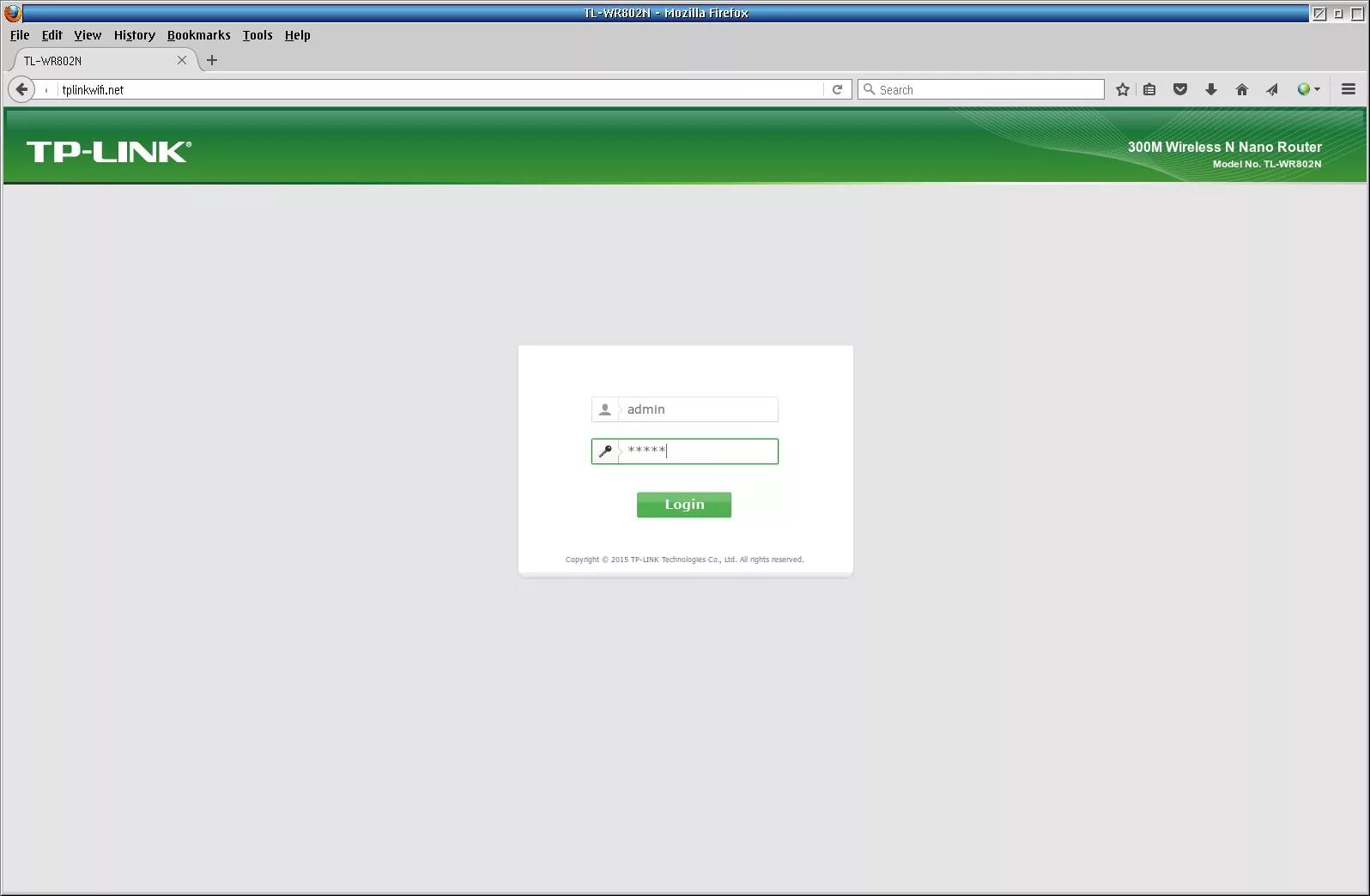The image size is (1370, 896).
Task: Reload the tplinkwifi.net page
Action: click(837, 89)
